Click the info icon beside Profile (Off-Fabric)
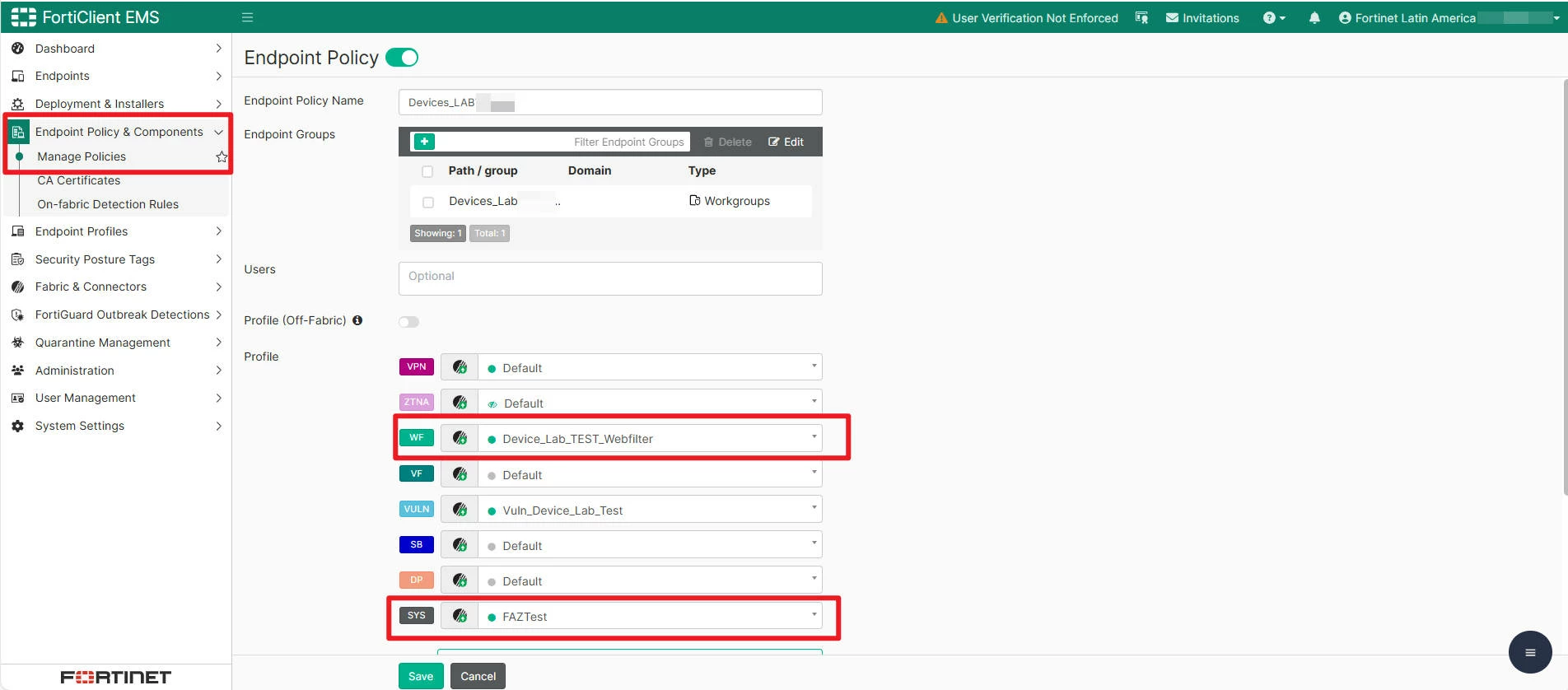The height and width of the screenshot is (690, 1568). pyautogui.click(x=357, y=320)
